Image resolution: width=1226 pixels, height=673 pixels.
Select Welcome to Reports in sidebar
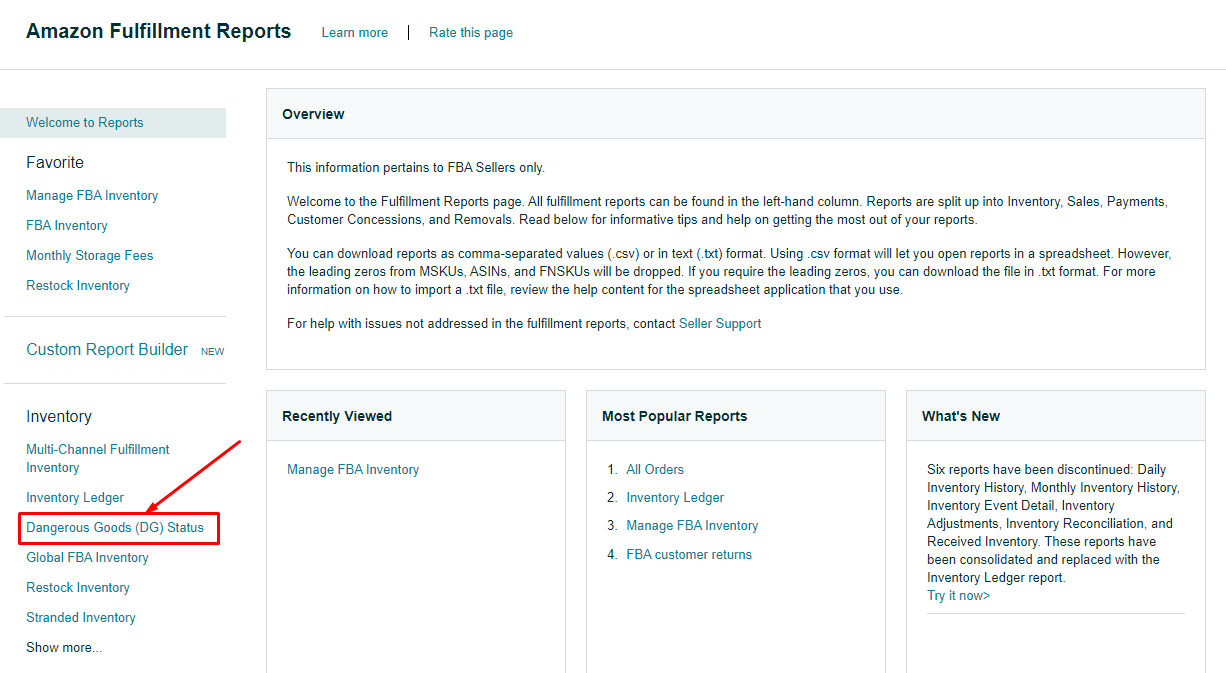[113, 123]
